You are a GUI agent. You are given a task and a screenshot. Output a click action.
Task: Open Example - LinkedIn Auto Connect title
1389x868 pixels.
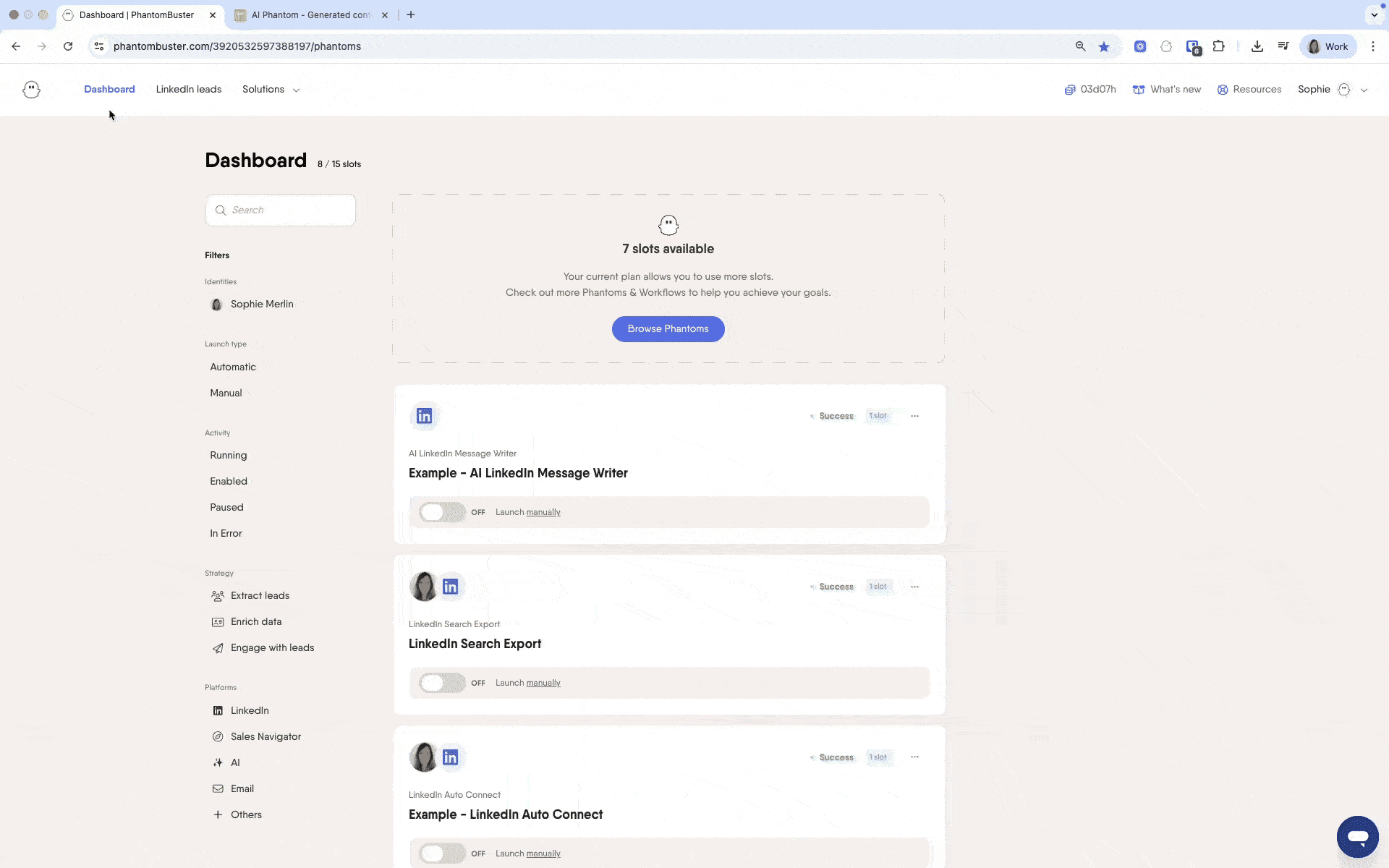(506, 814)
